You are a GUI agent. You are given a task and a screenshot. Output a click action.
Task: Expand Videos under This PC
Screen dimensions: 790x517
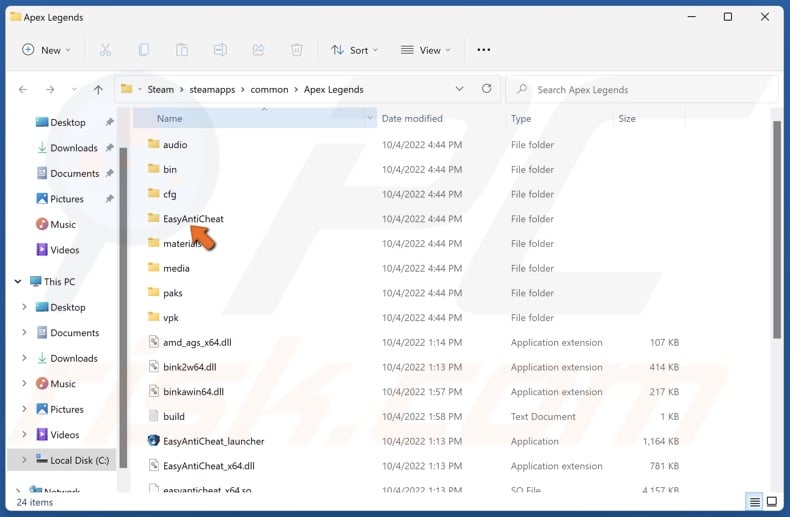(x=24, y=434)
